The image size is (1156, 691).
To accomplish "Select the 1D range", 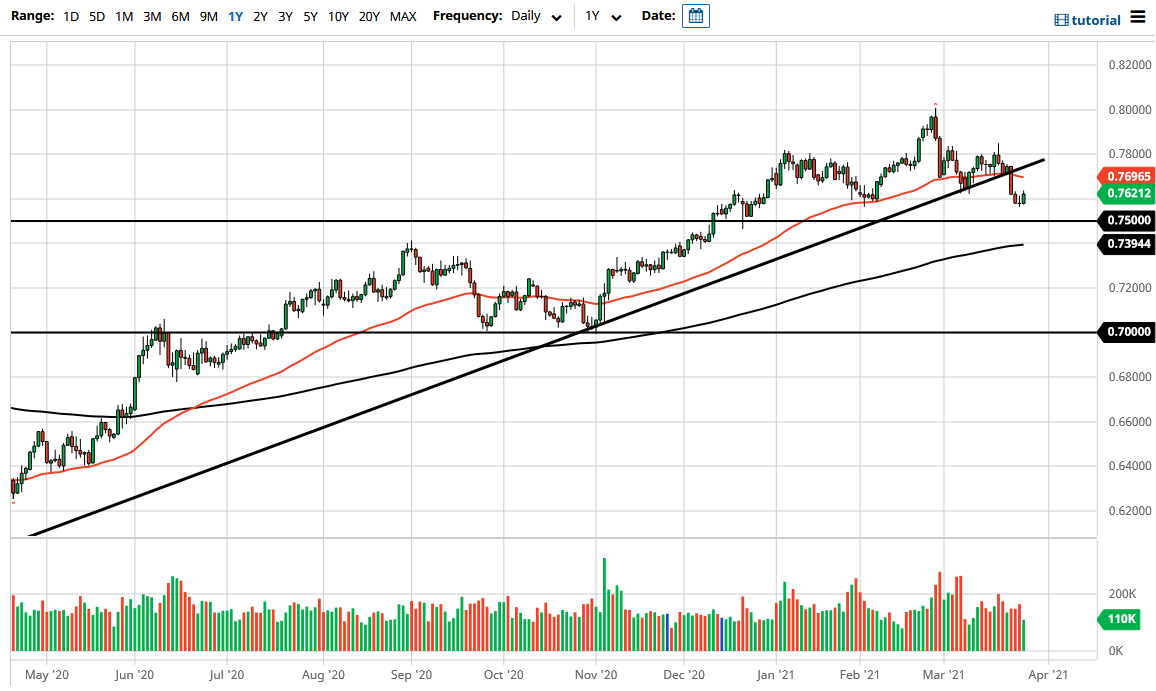I will pyautogui.click(x=71, y=16).
